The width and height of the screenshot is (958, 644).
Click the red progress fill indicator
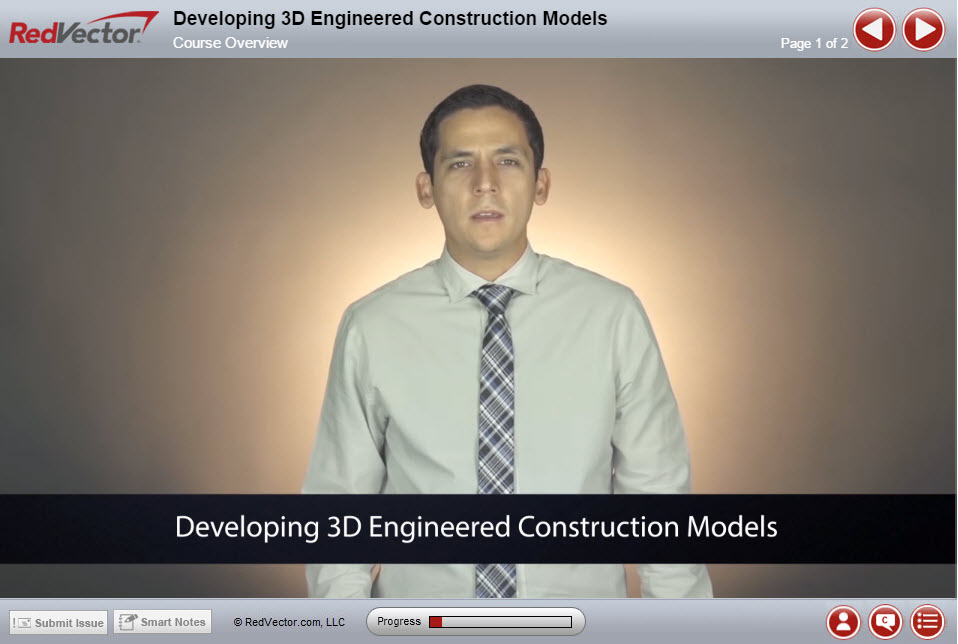click(x=437, y=620)
